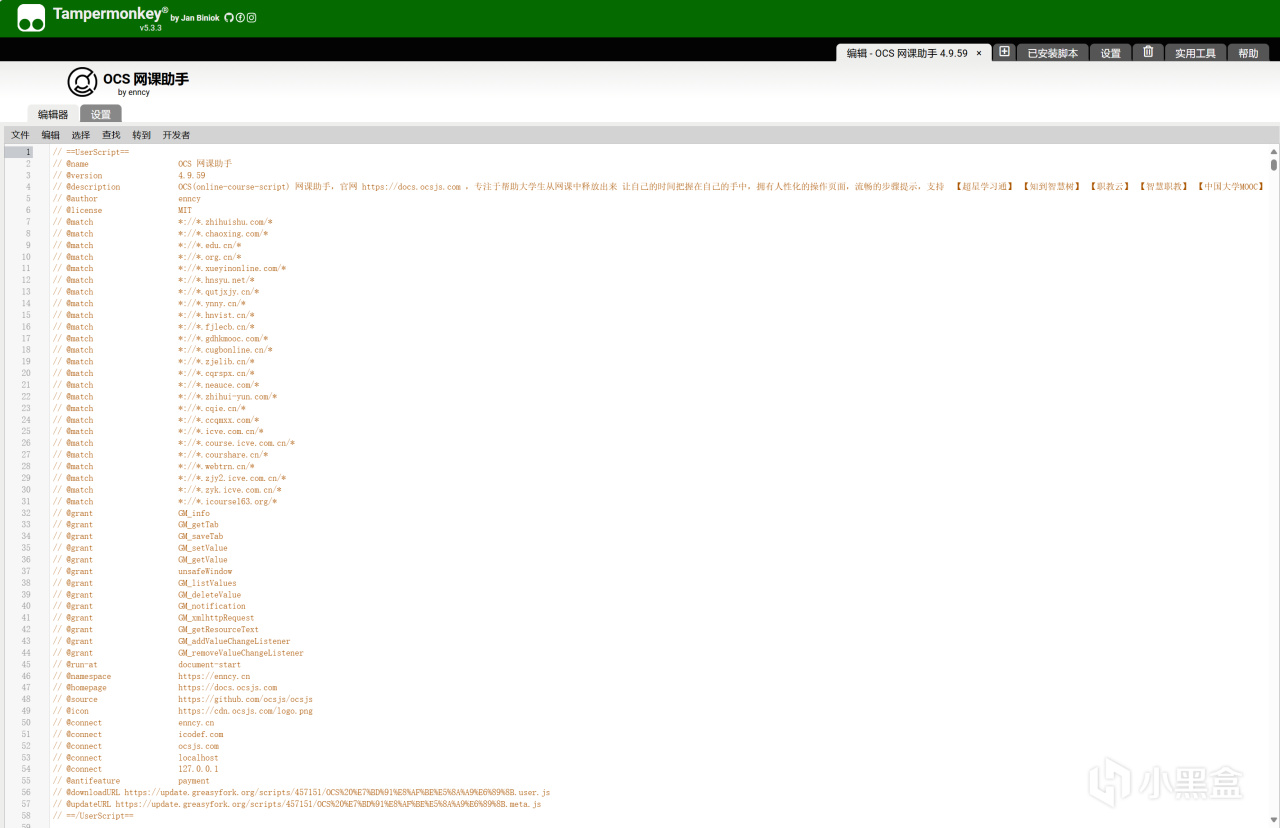This screenshot has height=828, width=1280.
Task: Open the 编辑 menu in editor menubar
Action: [50, 135]
